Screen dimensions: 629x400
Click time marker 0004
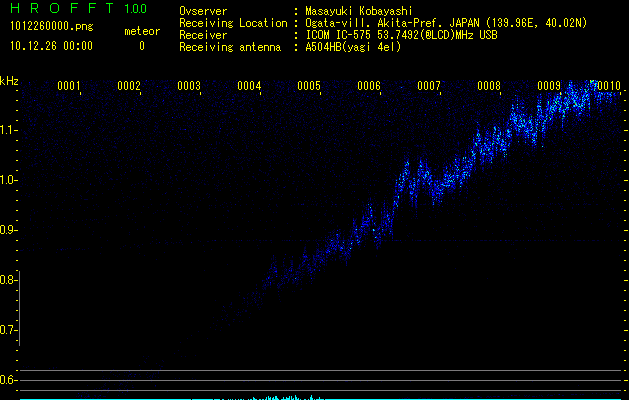pyautogui.click(x=249, y=85)
